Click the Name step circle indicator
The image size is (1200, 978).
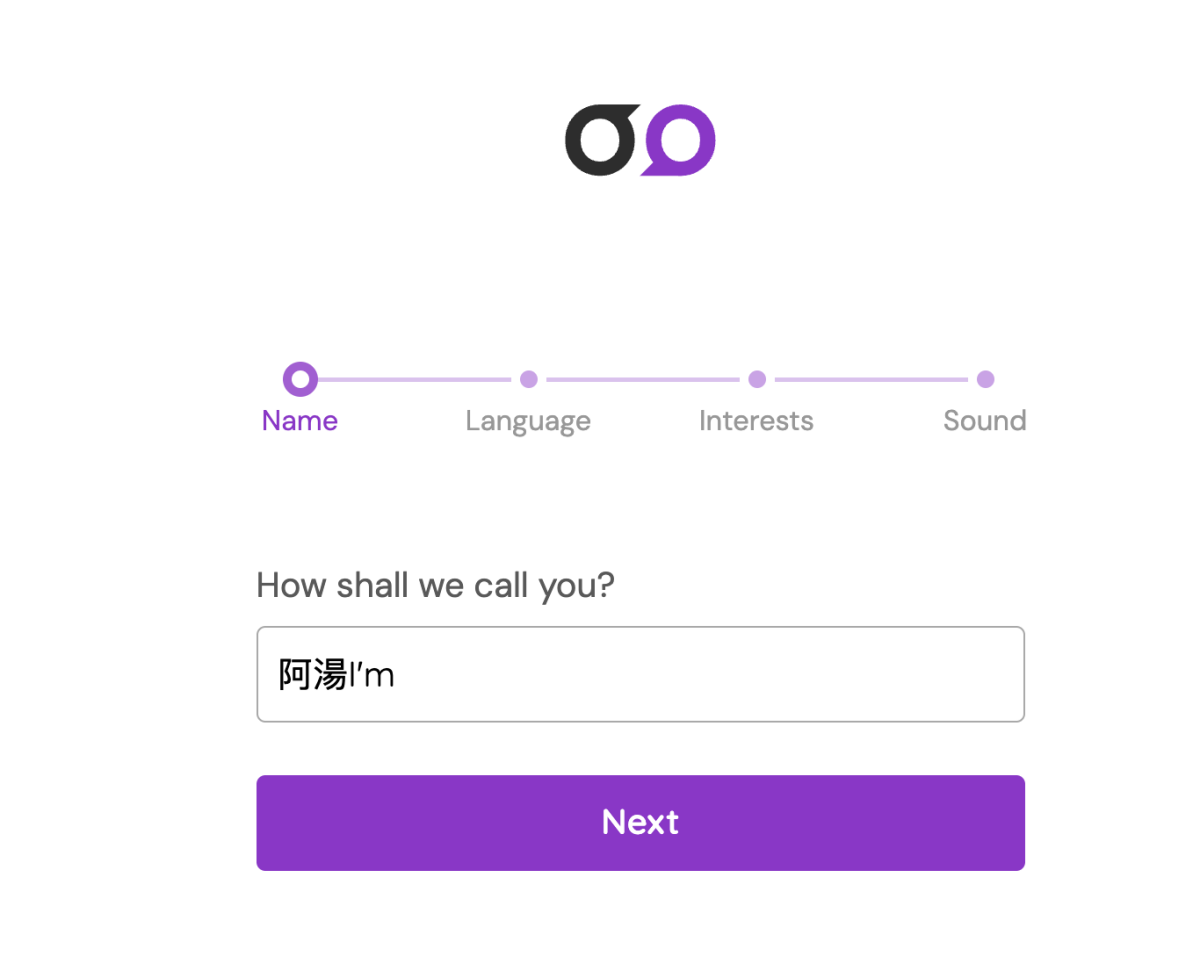click(x=300, y=379)
